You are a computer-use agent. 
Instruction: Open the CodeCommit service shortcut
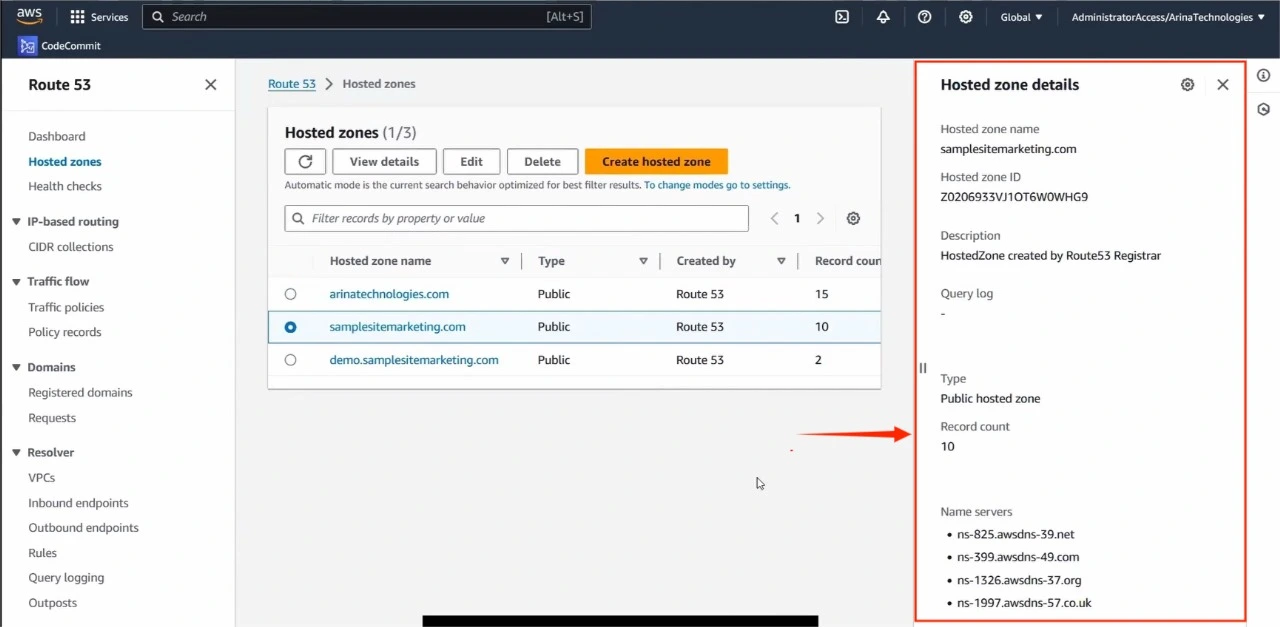[x=60, y=46]
